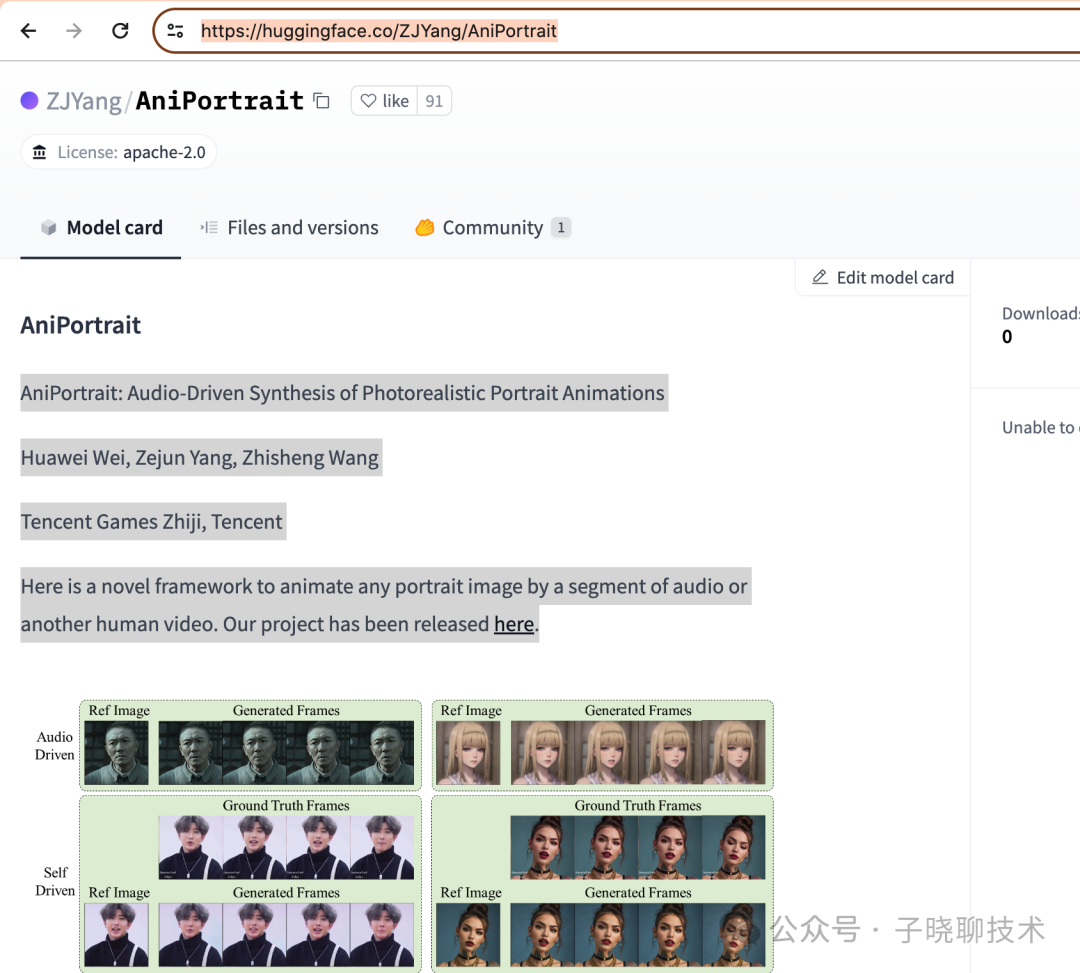Screen dimensions: 1080x973
Task: Reload the current page
Action: pos(120,30)
